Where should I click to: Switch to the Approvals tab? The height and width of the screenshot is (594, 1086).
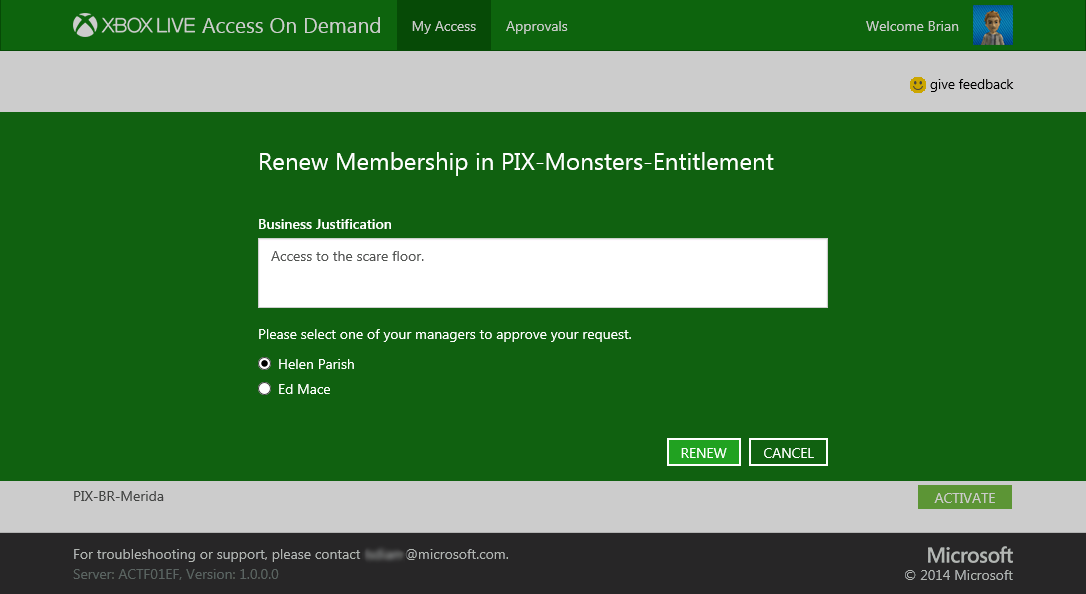(537, 26)
